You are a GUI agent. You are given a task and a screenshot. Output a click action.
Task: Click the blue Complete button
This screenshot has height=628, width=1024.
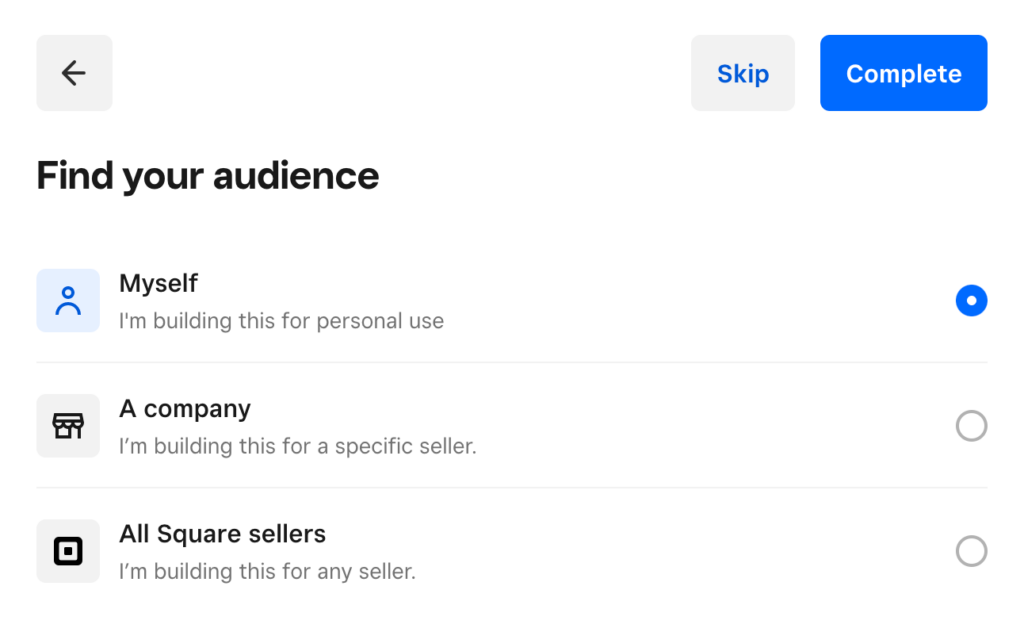point(903,73)
